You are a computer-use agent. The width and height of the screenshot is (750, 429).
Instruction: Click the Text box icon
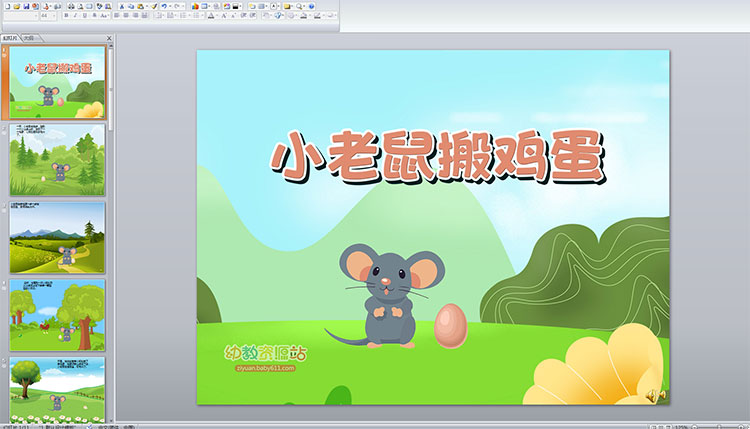pyautogui.click(x=274, y=6)
